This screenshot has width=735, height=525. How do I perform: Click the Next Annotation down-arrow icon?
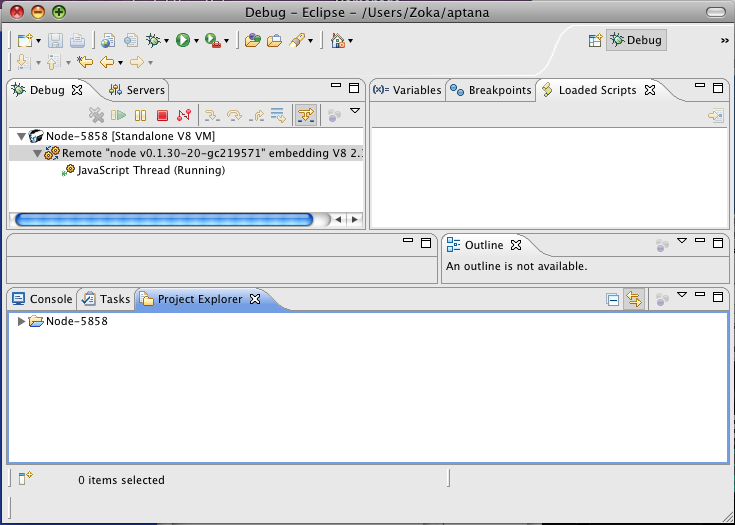coord(23,62)
